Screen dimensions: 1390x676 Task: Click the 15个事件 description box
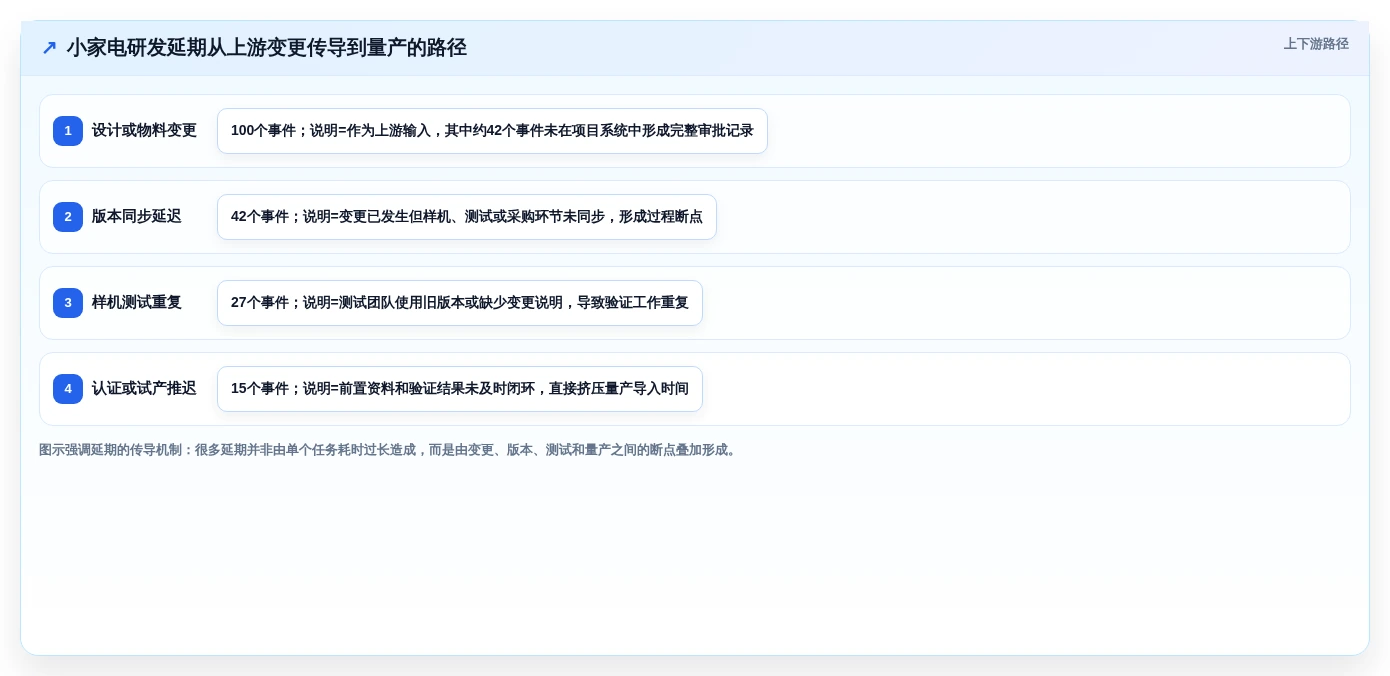pyautogui.click(x=460, y=389)
